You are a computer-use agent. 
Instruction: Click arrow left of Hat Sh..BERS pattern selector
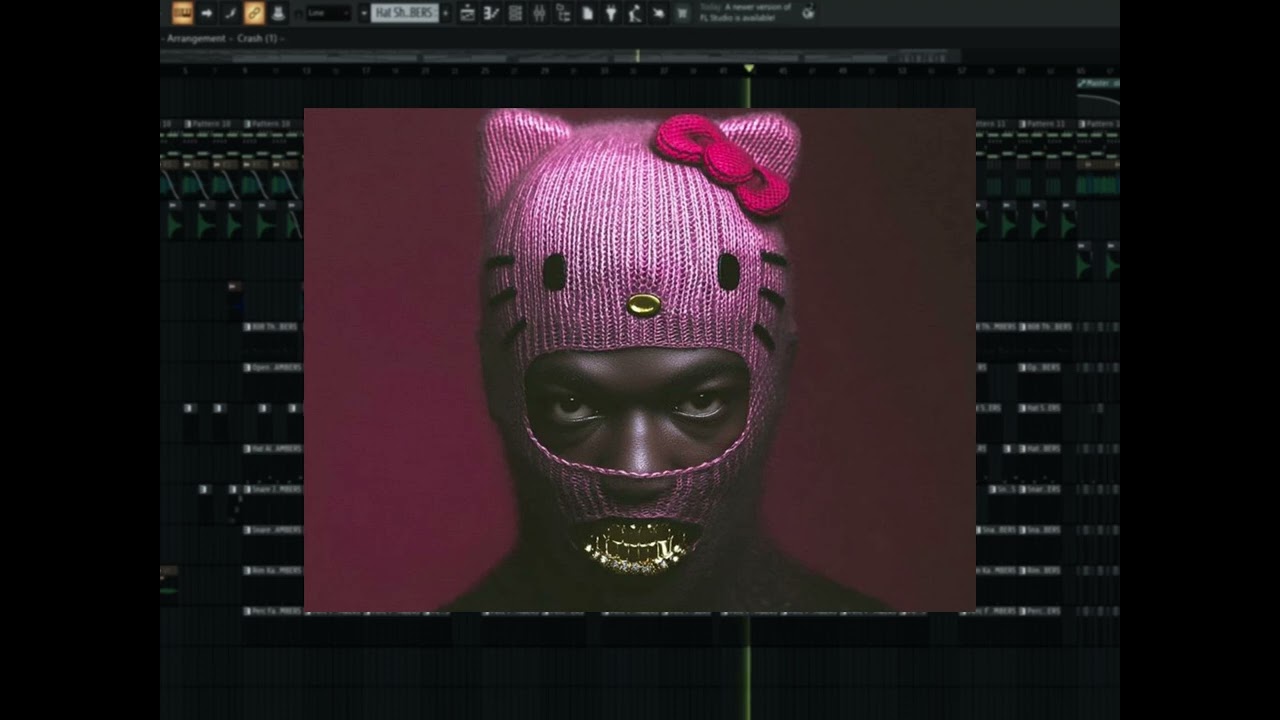click(x=364, y=13)
